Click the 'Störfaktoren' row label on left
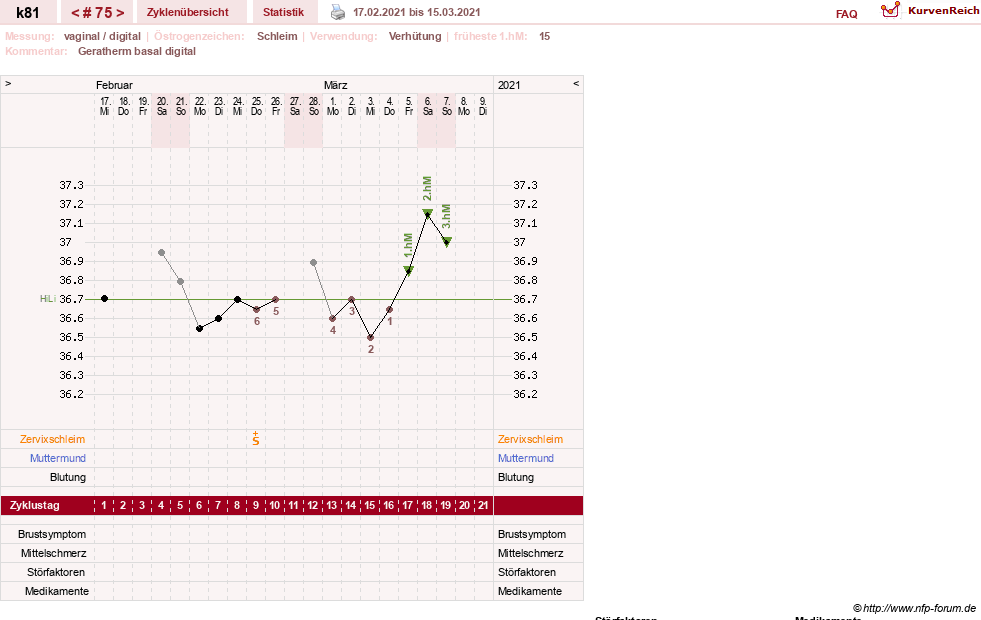Image resolution: width=981 pixels, height=620 pixels. [56, 572]
